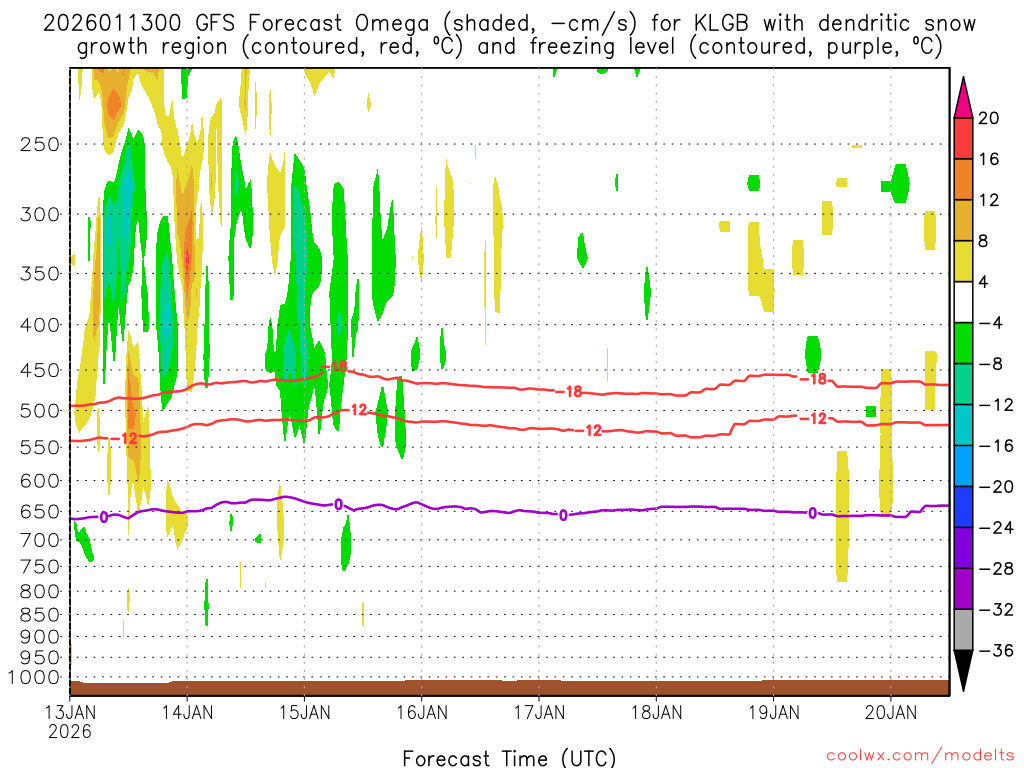The image size is (1024, 768).
Task: Click the 700 pressure level label
Action: pos(40,540)
